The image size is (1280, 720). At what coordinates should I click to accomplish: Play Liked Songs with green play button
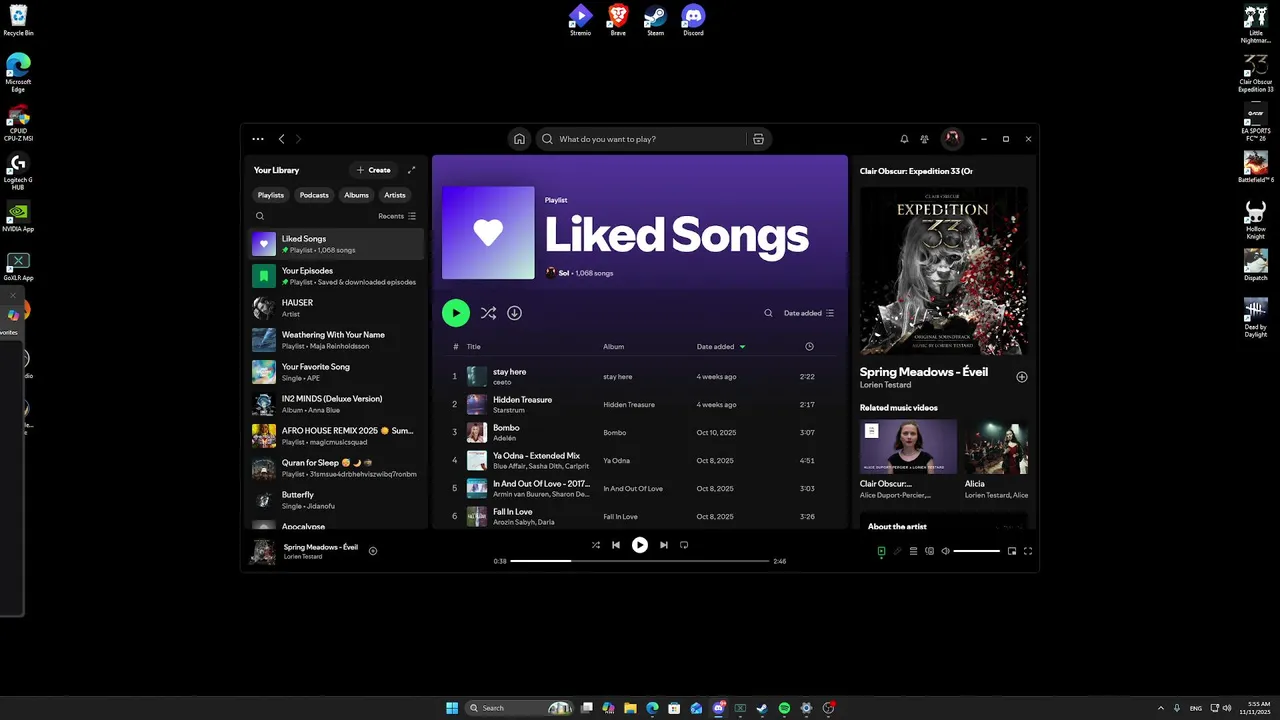[456, 313]
